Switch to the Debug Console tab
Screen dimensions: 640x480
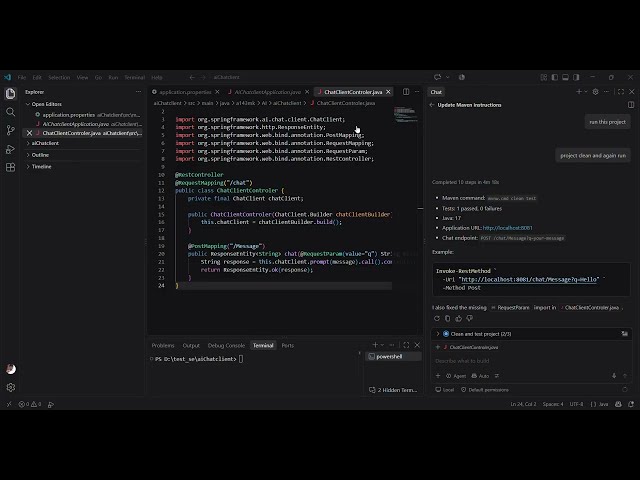pyautogui.click(x=226, y=345)
